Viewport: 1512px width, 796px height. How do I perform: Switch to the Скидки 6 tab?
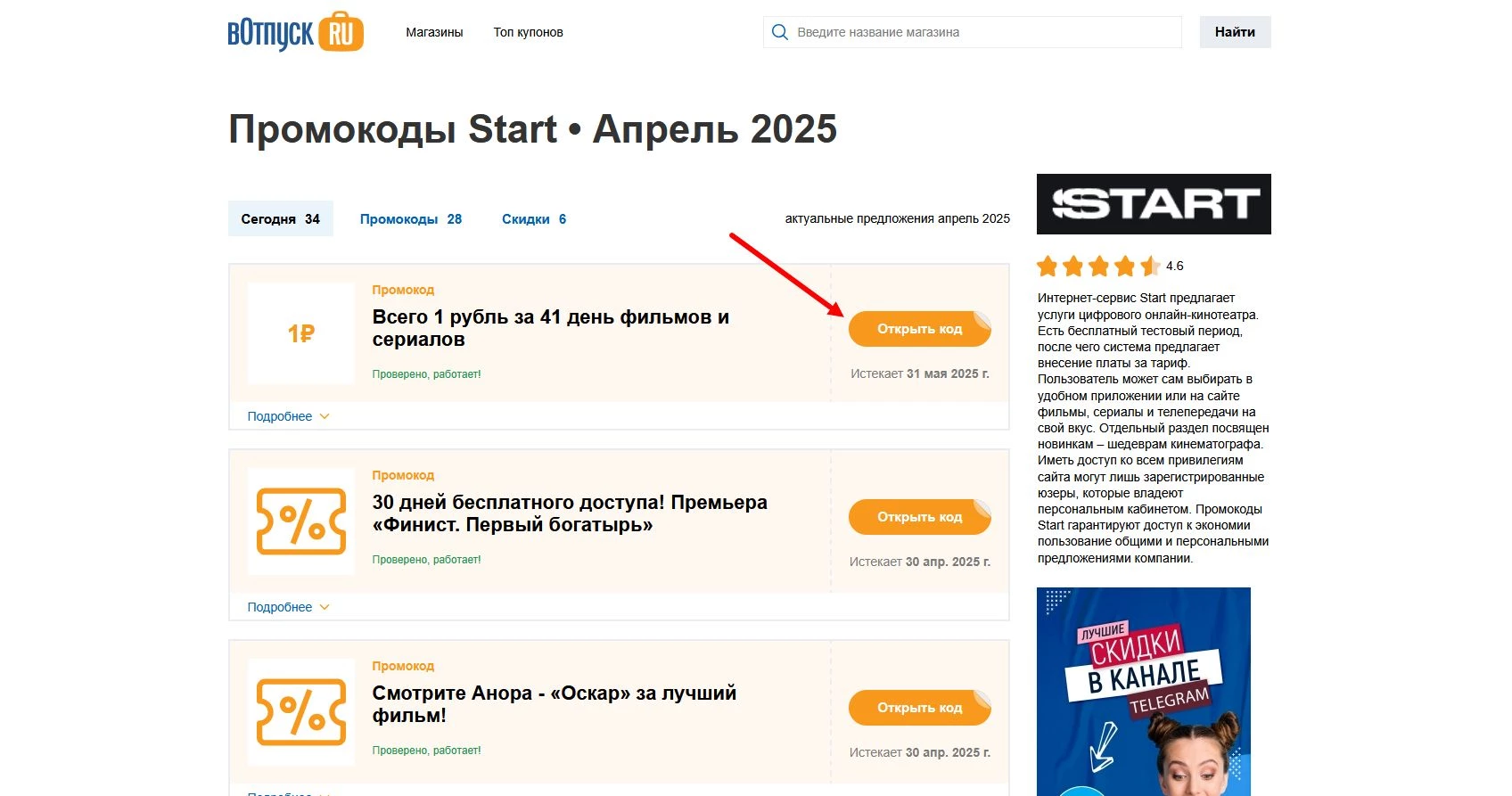coord(532,218)
